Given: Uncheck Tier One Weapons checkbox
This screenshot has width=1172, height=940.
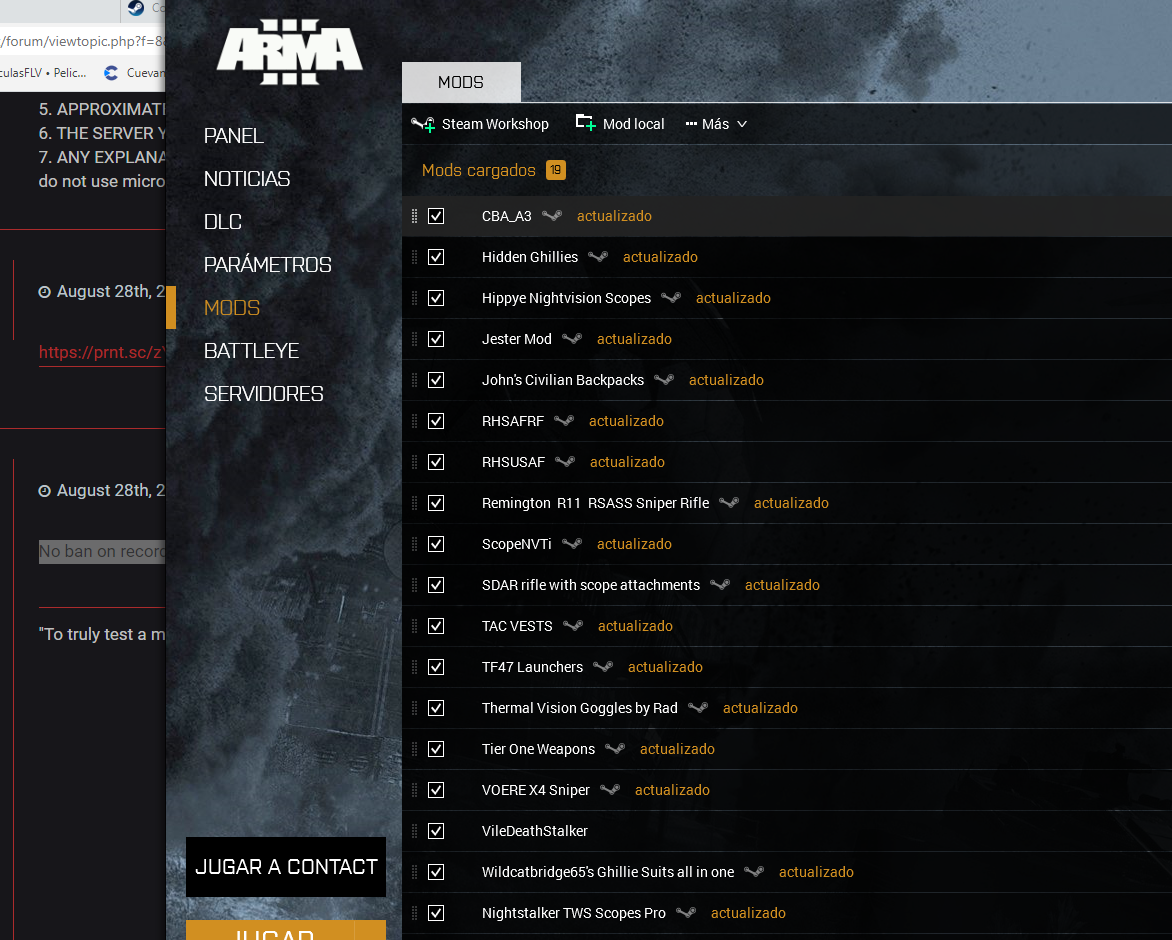Looking at the screenshot, I should pos(436,749).
